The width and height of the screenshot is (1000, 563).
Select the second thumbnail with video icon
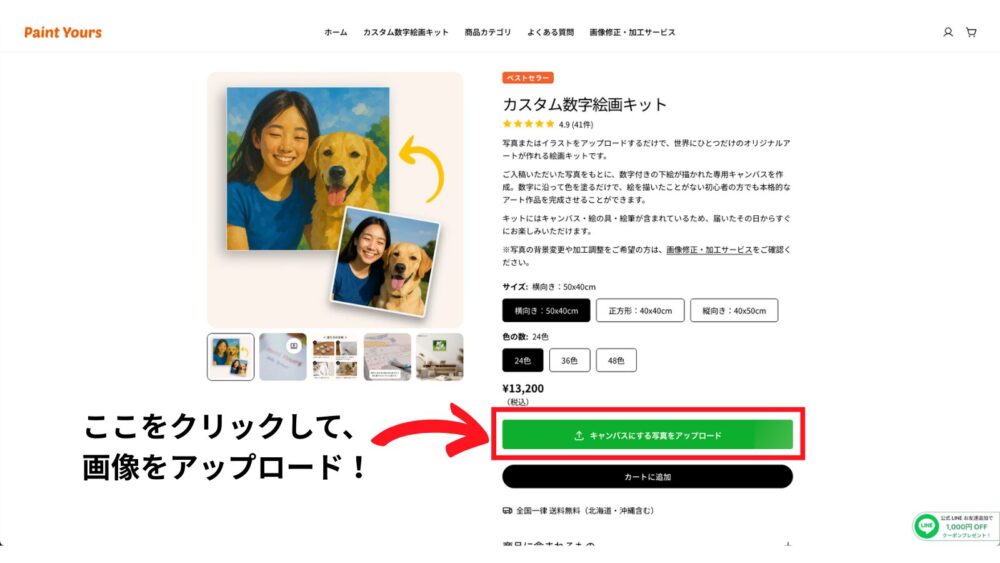283,356
